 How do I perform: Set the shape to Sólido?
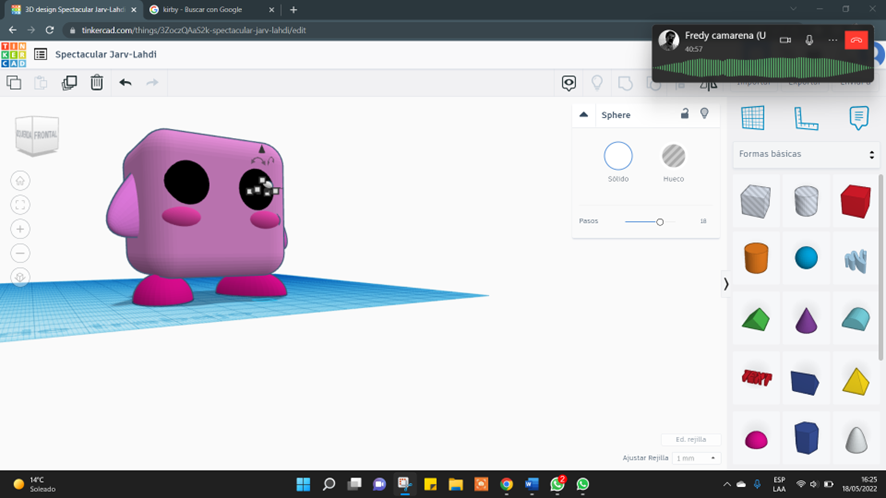[618, 156]
